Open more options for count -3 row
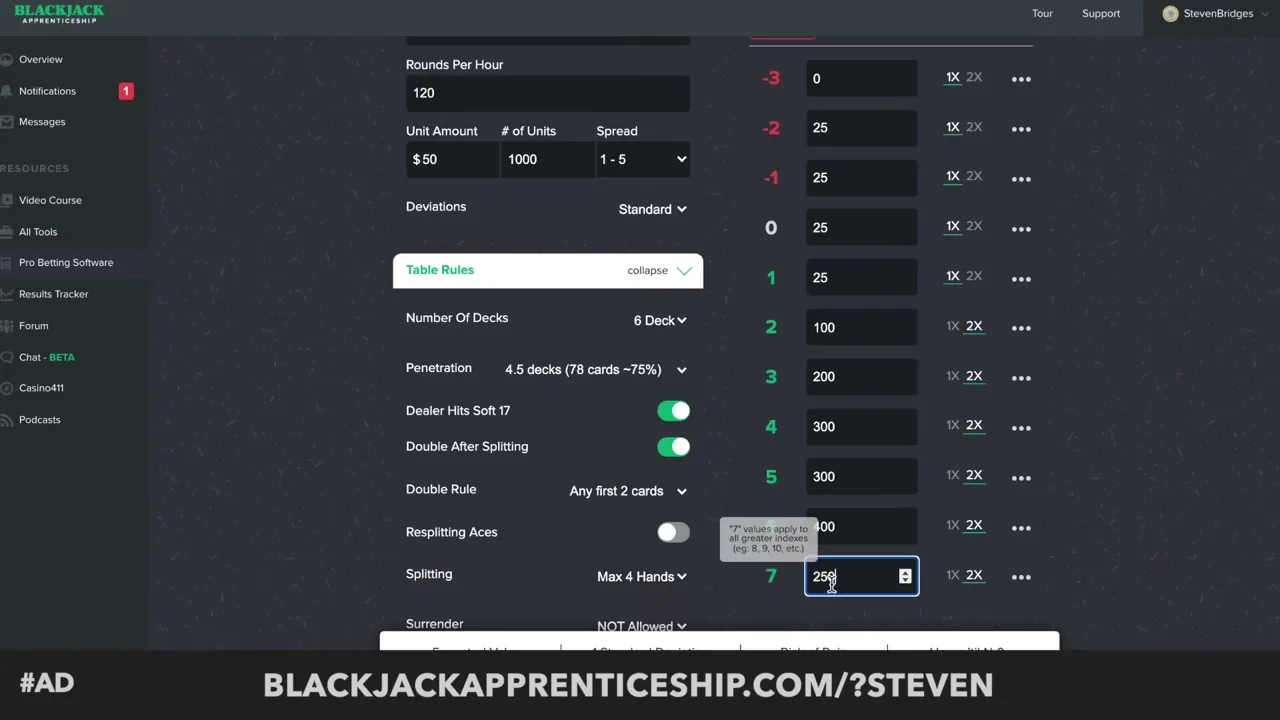1280x720 pixels. (x=1021, y=79)
